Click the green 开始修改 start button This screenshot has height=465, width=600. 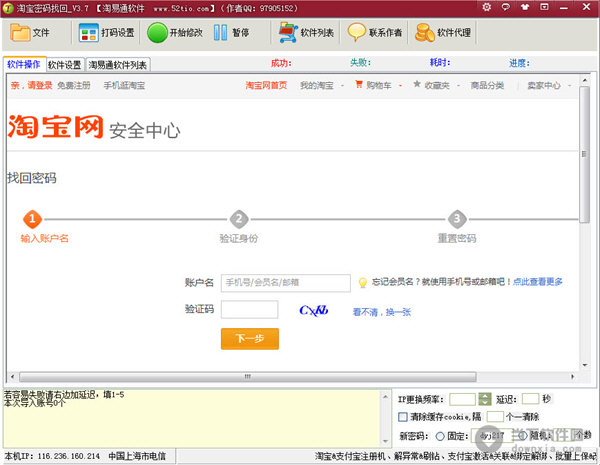pos(157,33)
